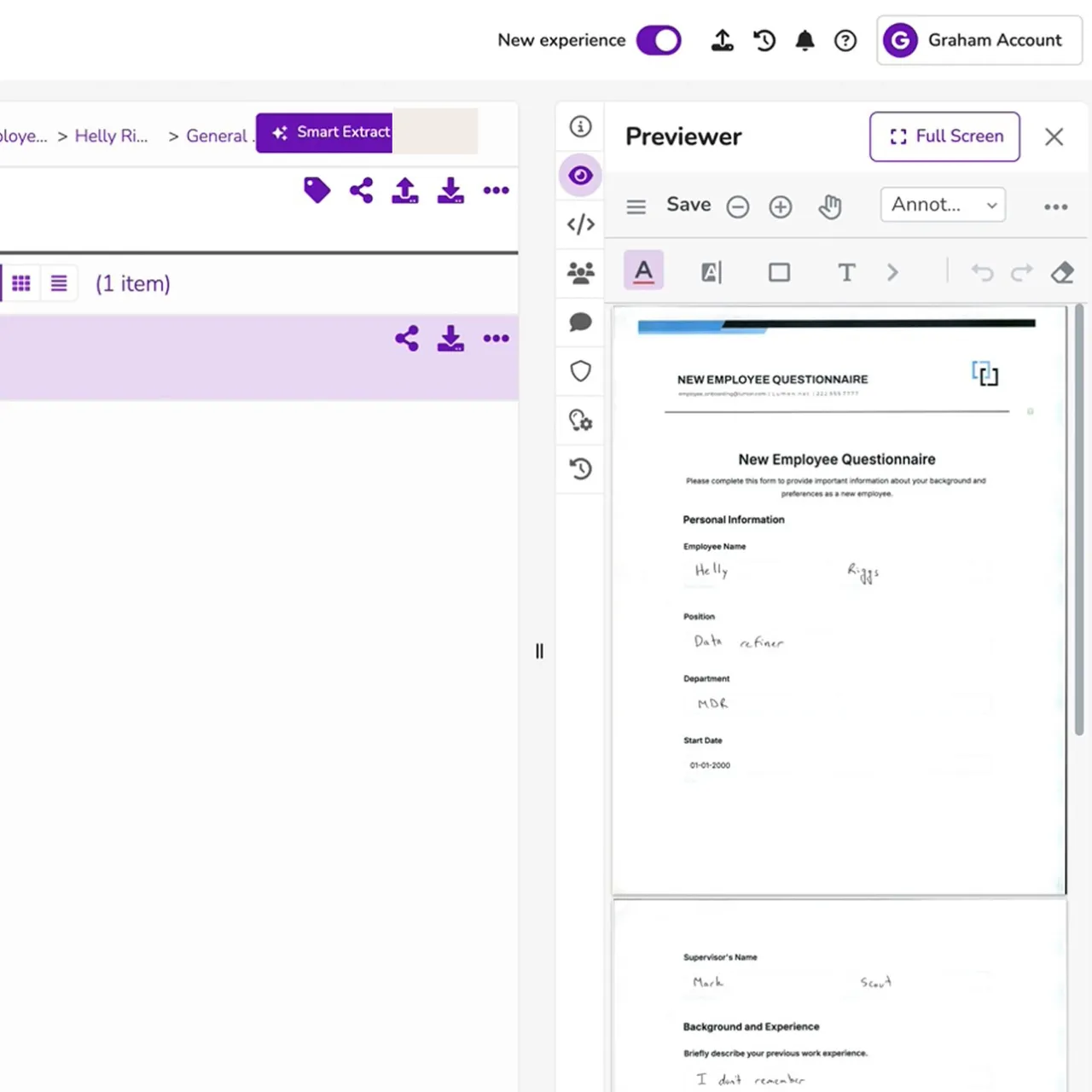1092x1092 pixels.
Task: Open the lightbulb gear sidebar icon
Action: [x=580, y=420]
